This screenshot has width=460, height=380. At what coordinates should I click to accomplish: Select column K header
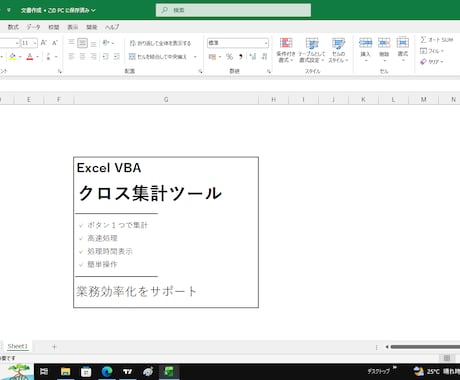click(363, 99)
